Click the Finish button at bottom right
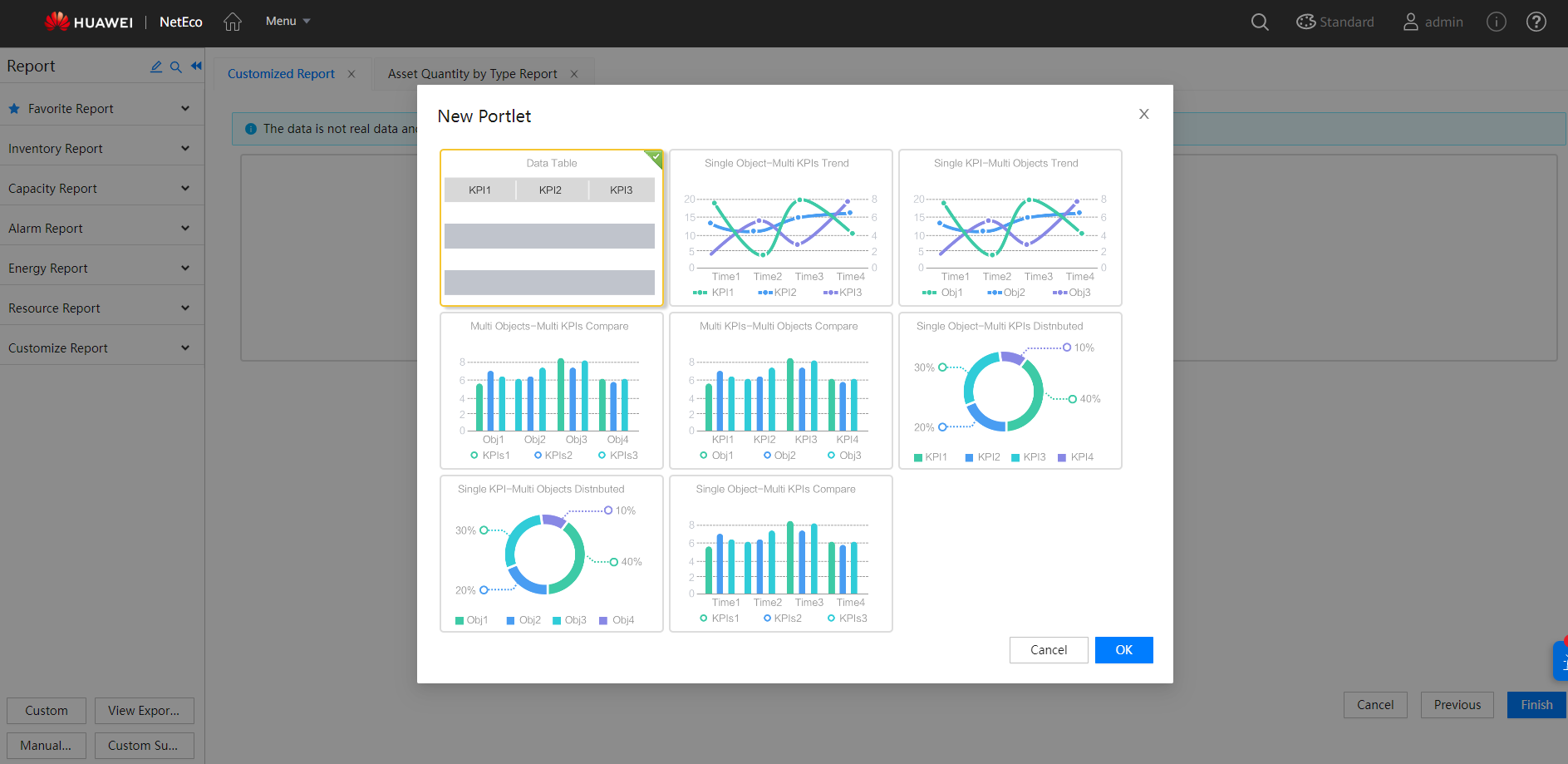The height and width of the screenshot is (764, 1568). [x=1536, y=704]
